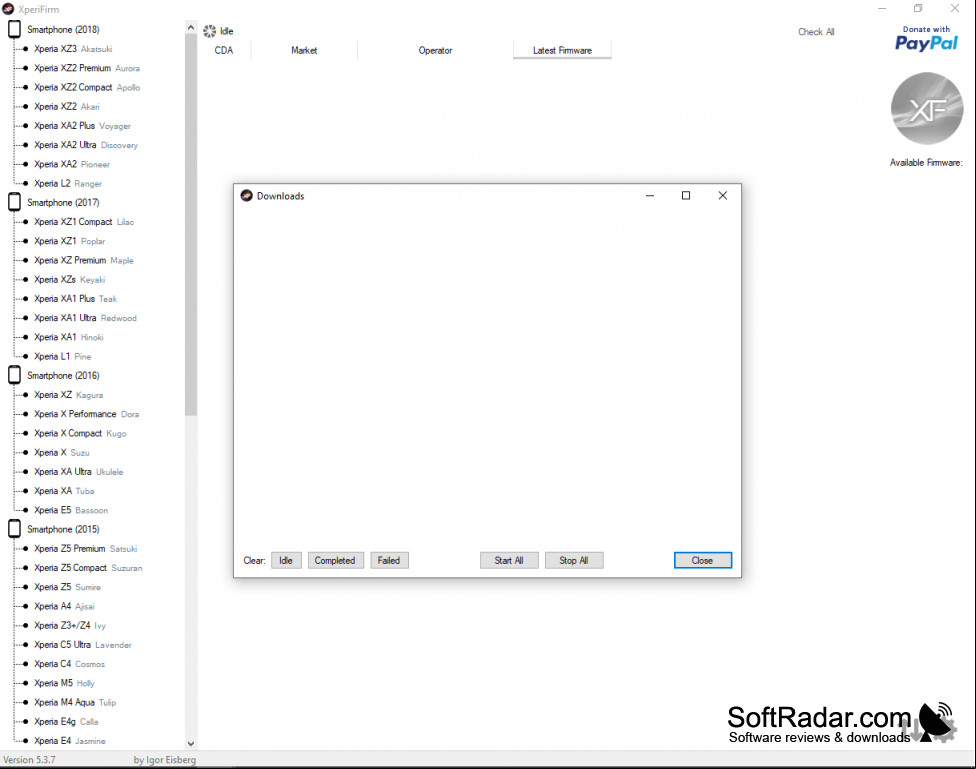This screenshot has width=976, height=769.
Task: Clear Failed downloads
Action: pyautogui.click(x=389, y=560)
